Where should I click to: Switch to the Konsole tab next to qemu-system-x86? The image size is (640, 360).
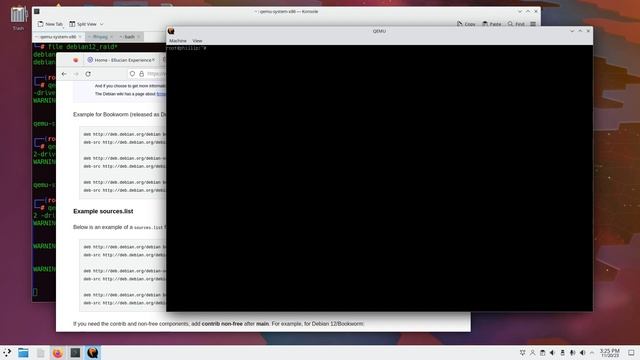100,37
